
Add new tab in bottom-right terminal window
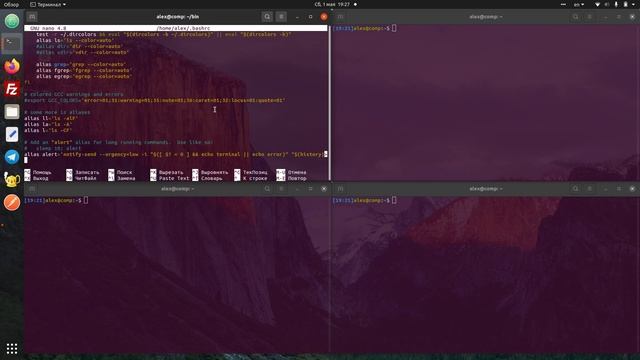(x=340, y=189)
